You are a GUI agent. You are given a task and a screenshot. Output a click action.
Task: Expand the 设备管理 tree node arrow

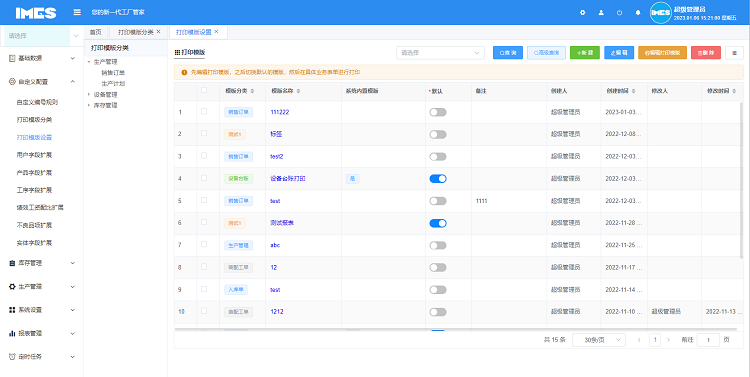pos(89,94)
